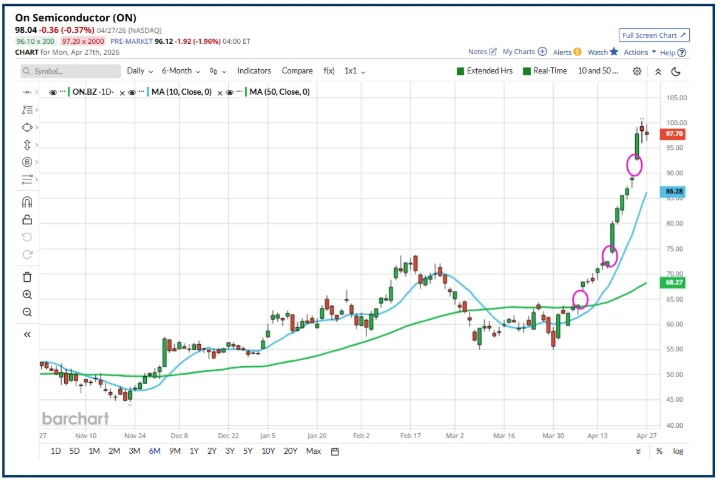
Task: Undo the last chart action
Action: 27,237
